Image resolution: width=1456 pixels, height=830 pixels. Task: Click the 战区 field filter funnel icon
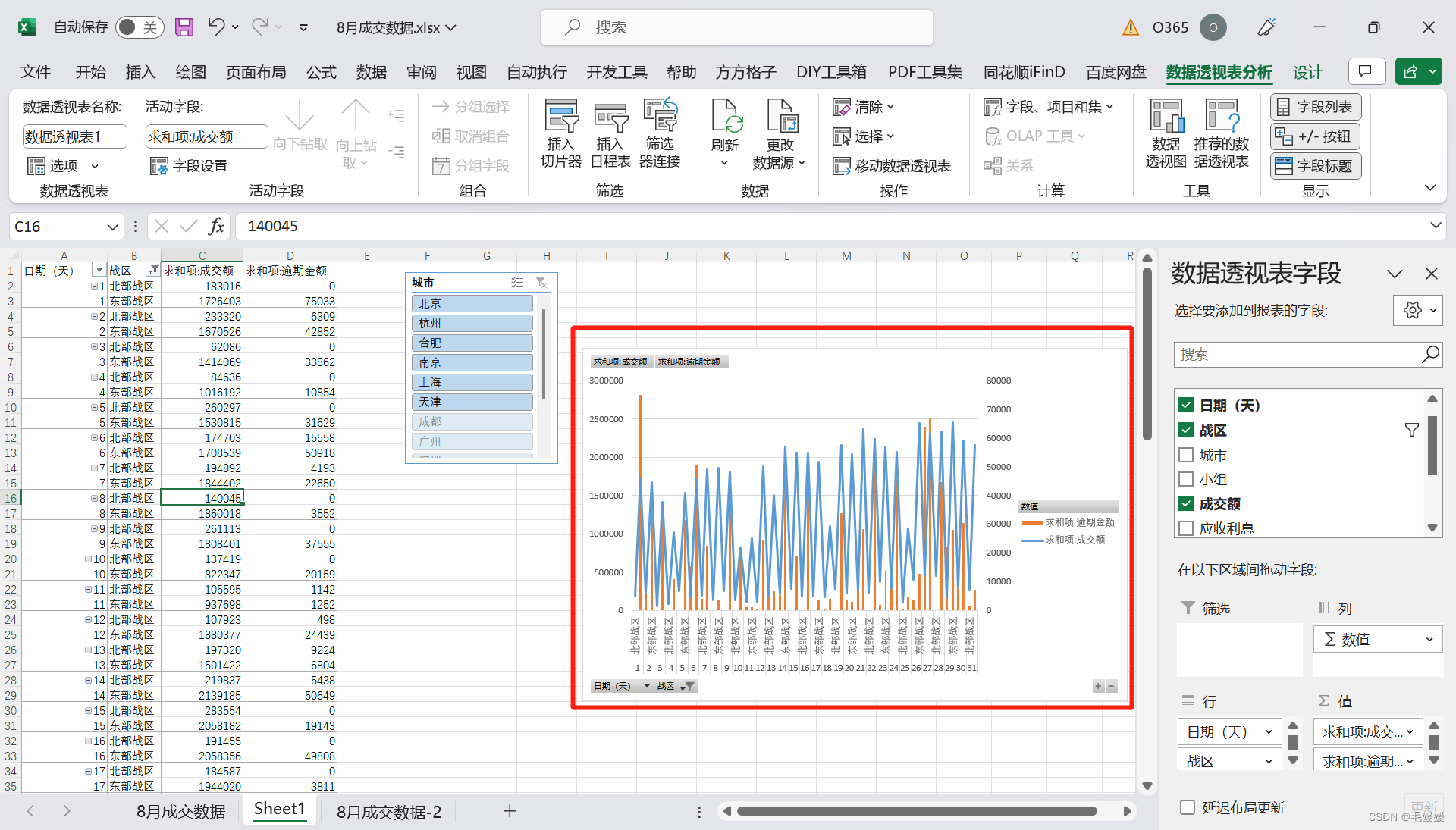coord(1411,431)
